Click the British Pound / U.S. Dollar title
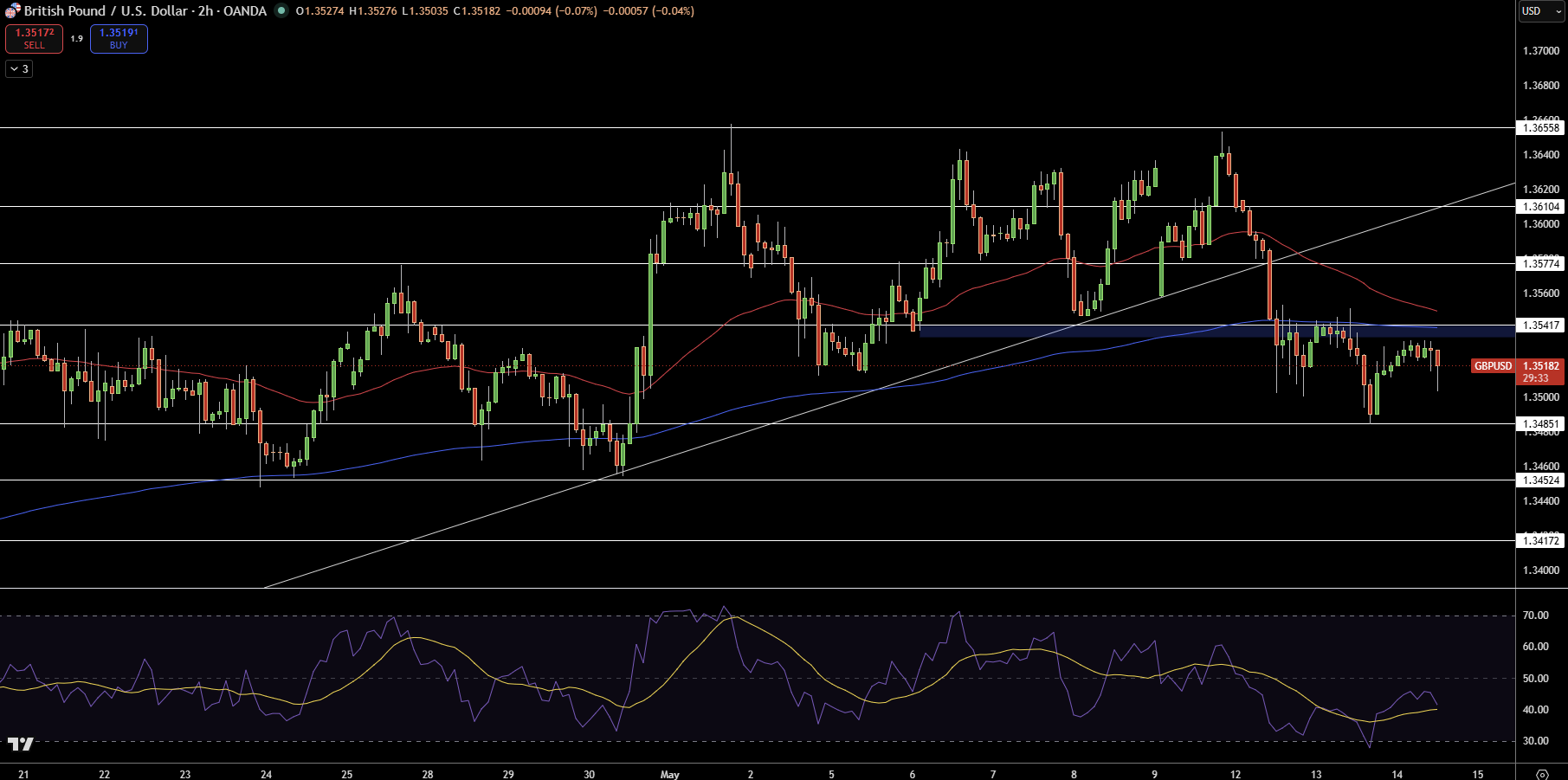 (x=106, y=11)
